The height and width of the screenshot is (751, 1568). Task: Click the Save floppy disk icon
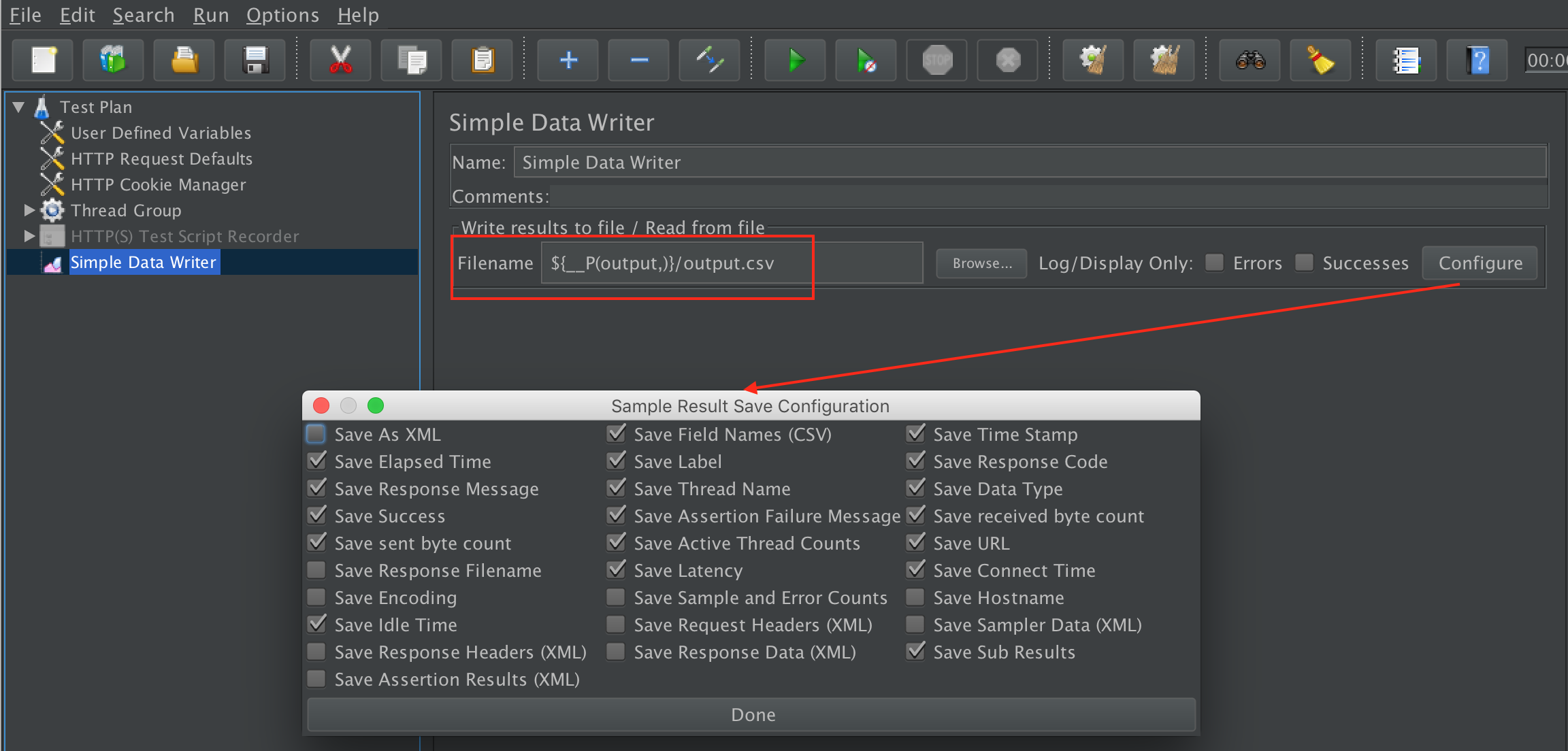[255, 61]
